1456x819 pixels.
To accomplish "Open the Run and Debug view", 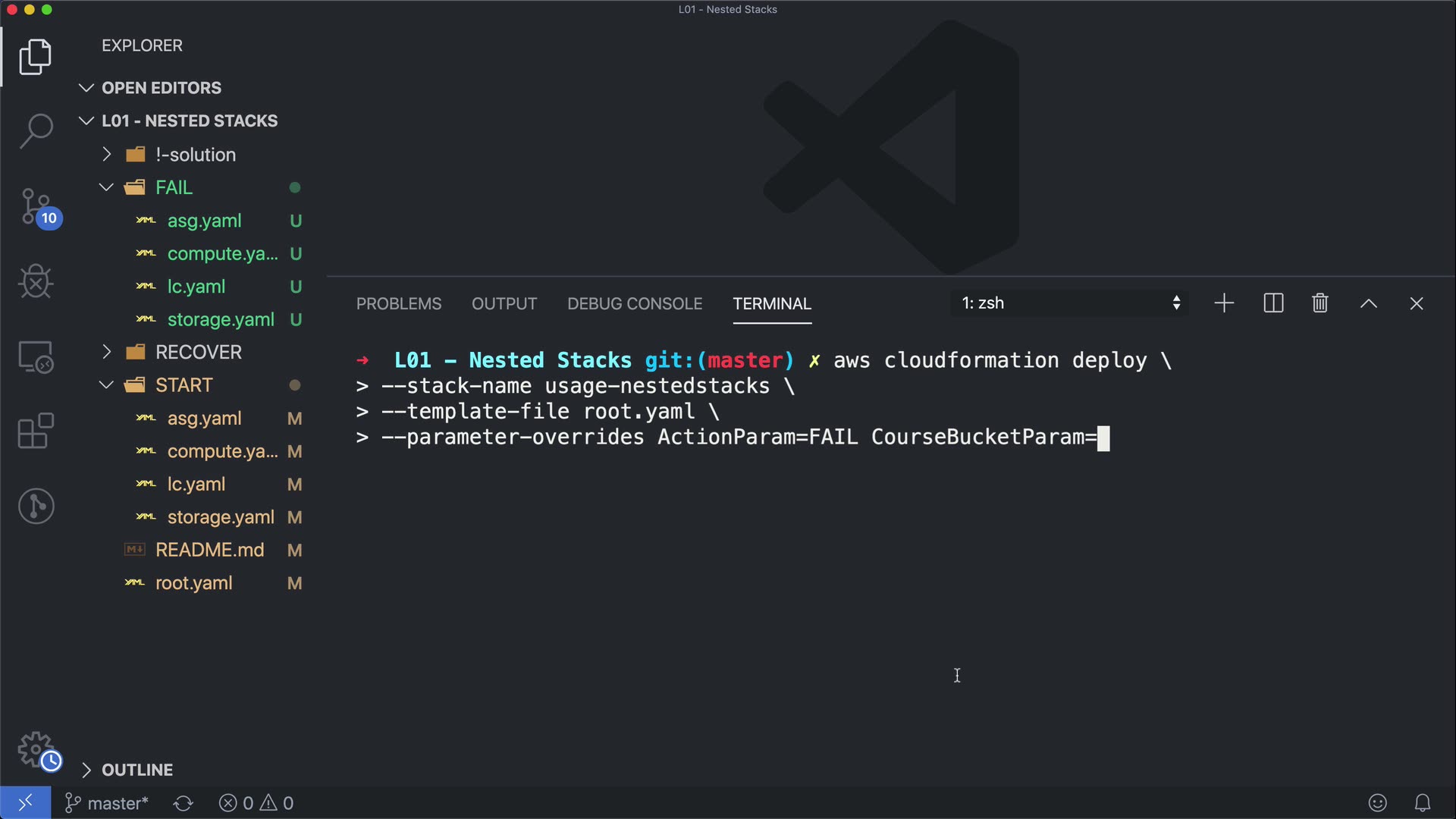I will (36, 281).
